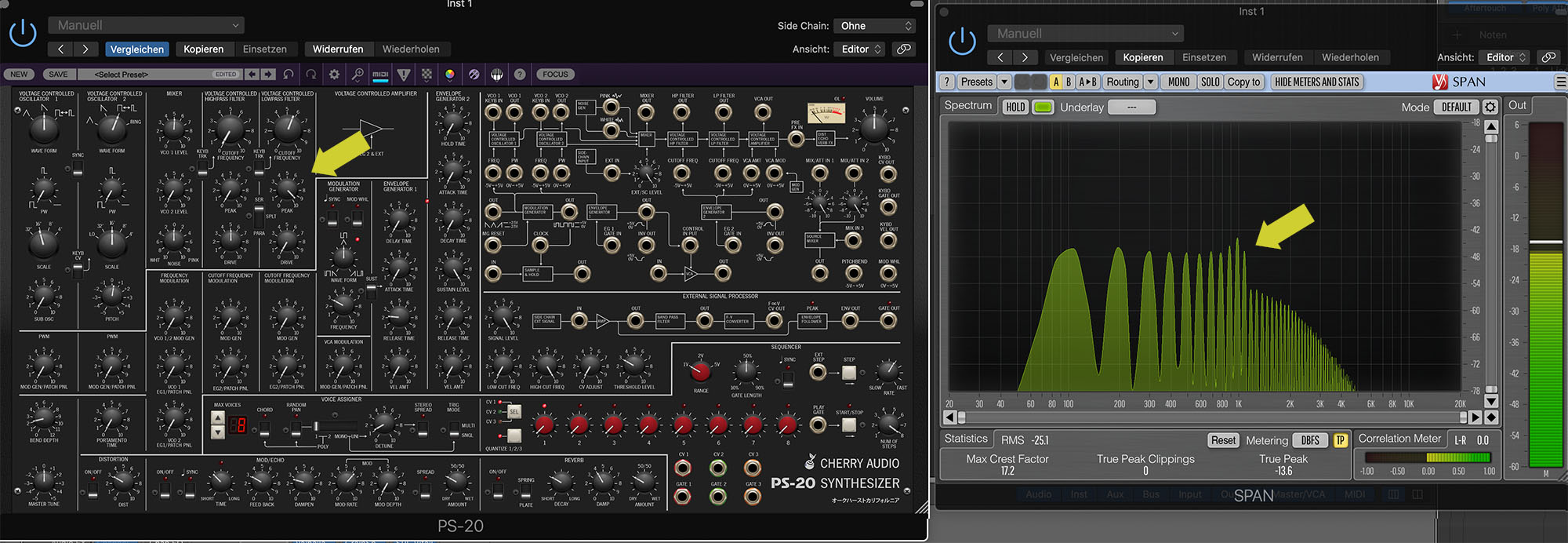Image resolution: width=1568 pixels, height=543 pixels.
Task: Click Kopieren in PS-20 window
Action: [x=204, y=49]
